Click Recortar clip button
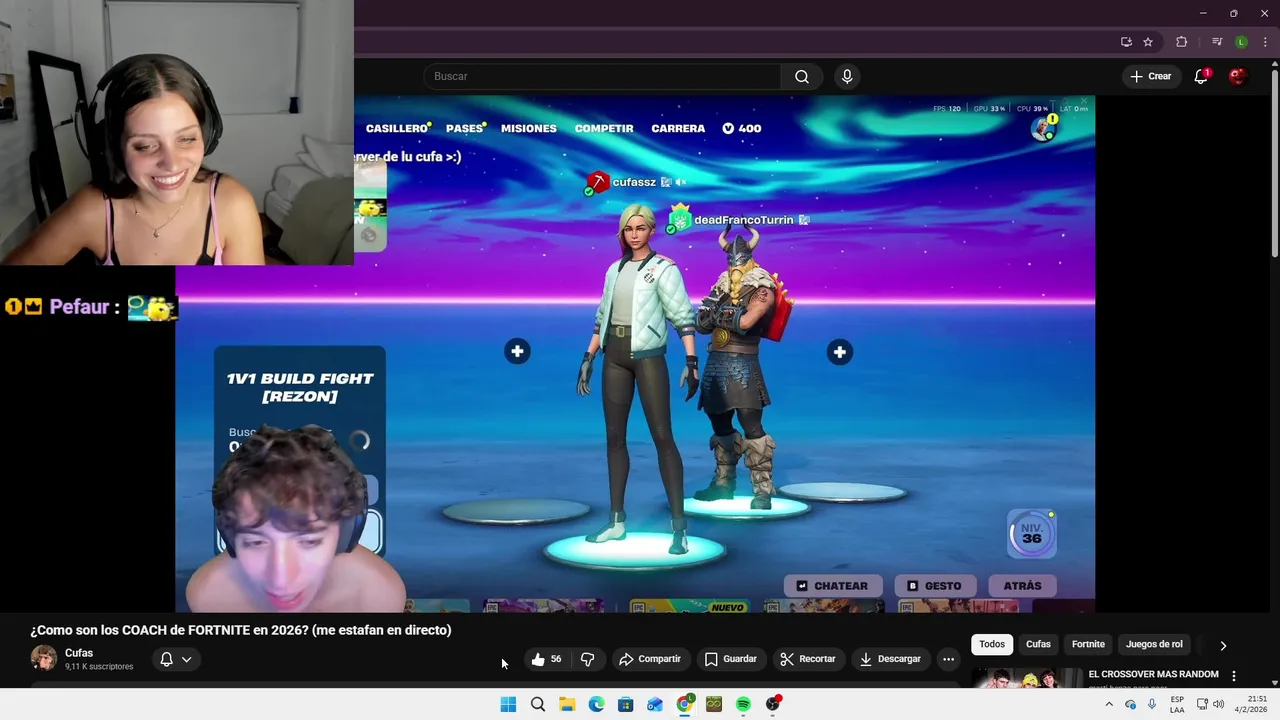The image size is (1280, 720). pos(808,659)
